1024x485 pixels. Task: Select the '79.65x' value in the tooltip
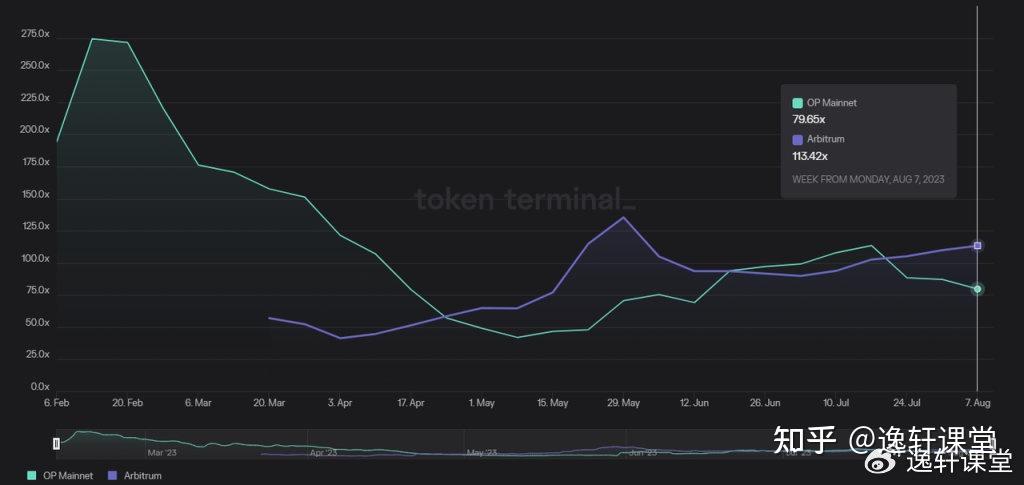coord(808,119)
